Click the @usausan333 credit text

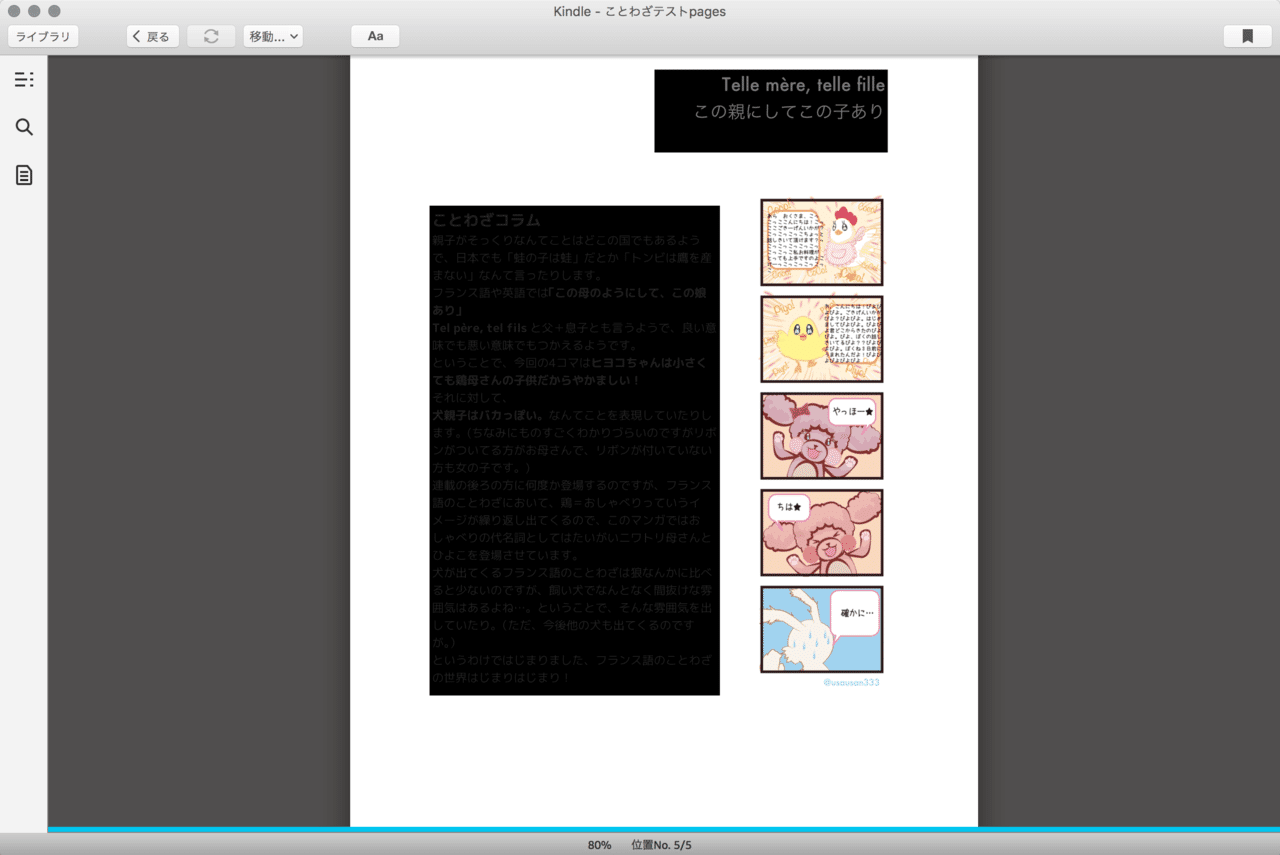(851, 682)
